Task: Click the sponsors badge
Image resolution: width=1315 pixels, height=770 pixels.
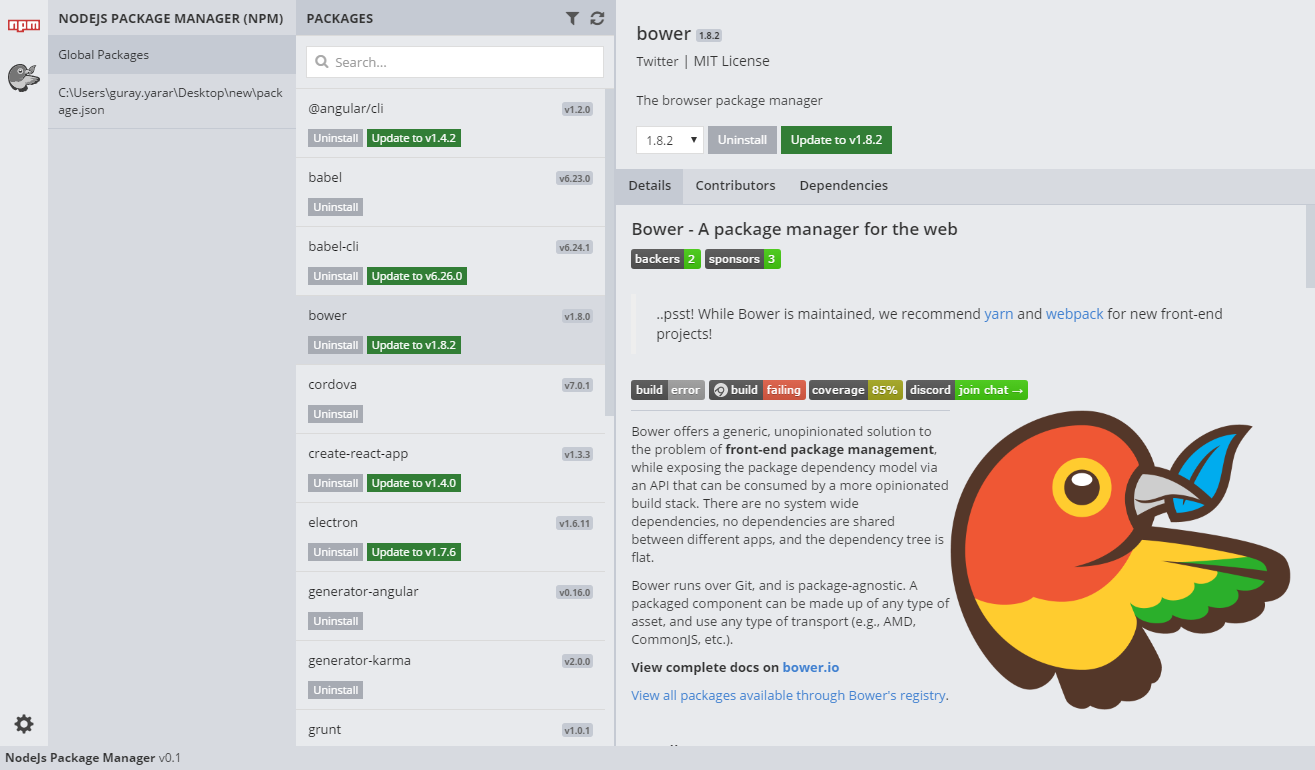Action: click(743, 259)
